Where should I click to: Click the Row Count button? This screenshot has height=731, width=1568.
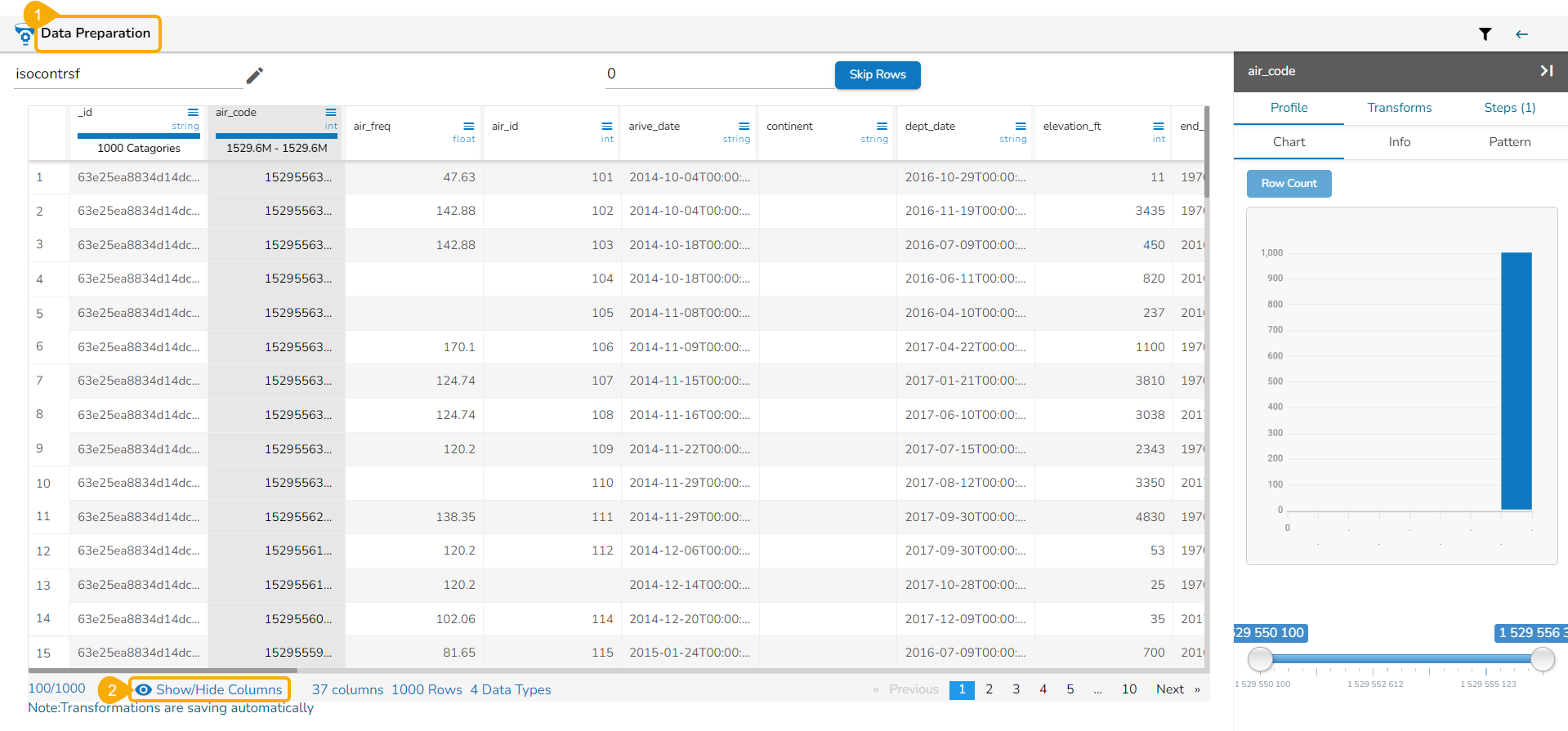coord(1289,184)
